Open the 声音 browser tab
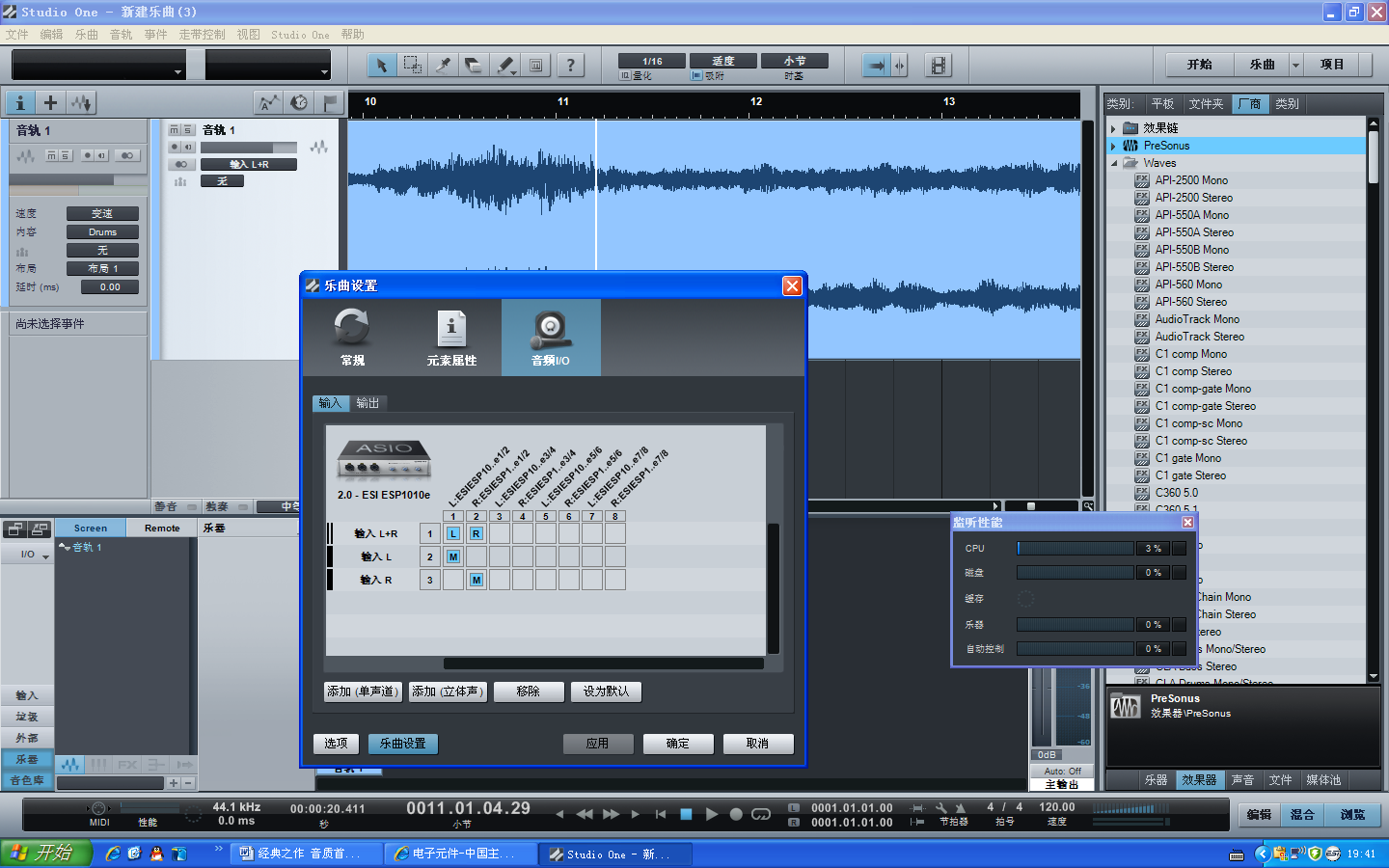Image resolution: width=1389 pixels, height=868 pixels. 1242,780
